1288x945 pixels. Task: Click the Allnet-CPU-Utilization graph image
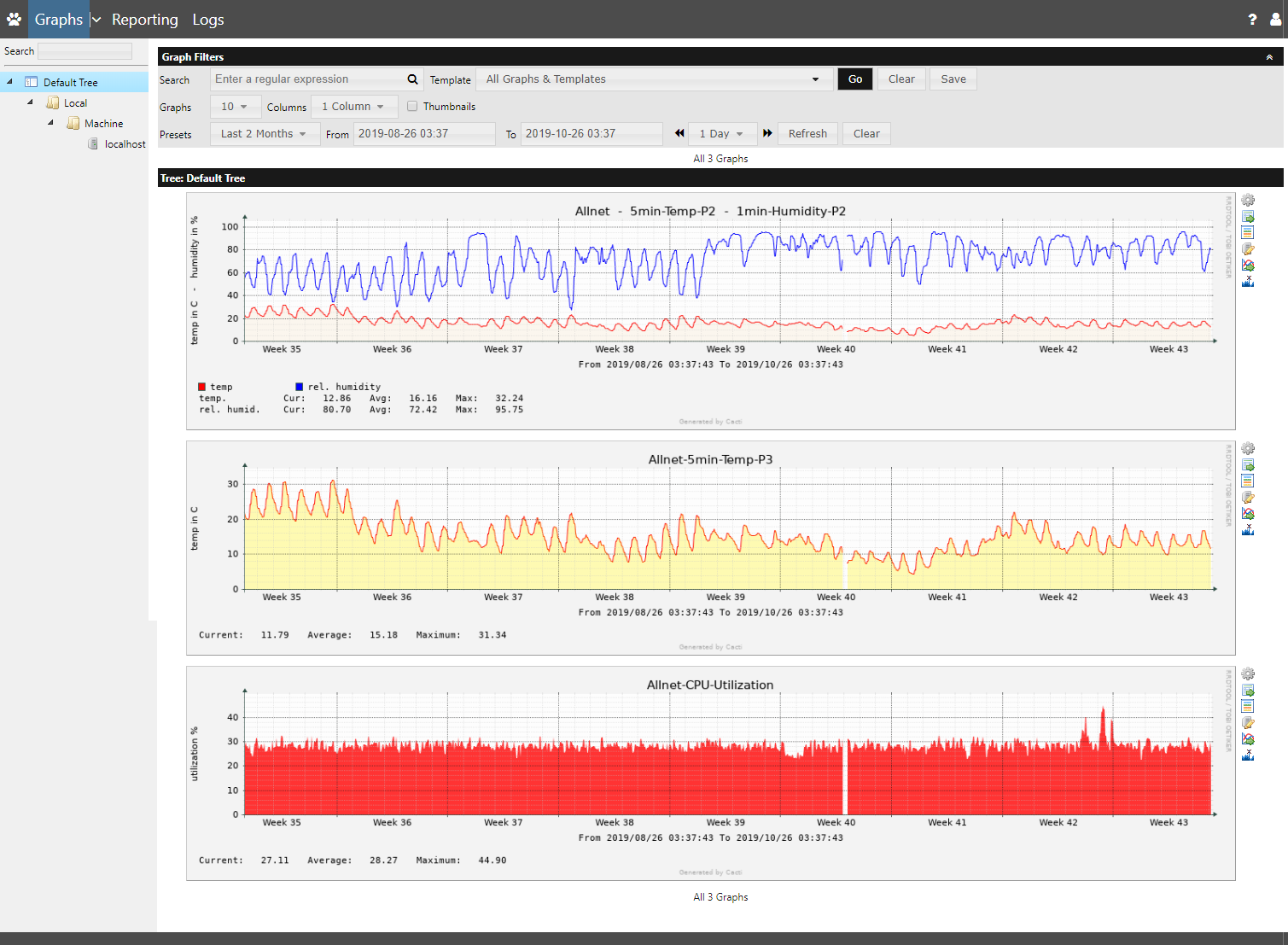click(710, 773)
